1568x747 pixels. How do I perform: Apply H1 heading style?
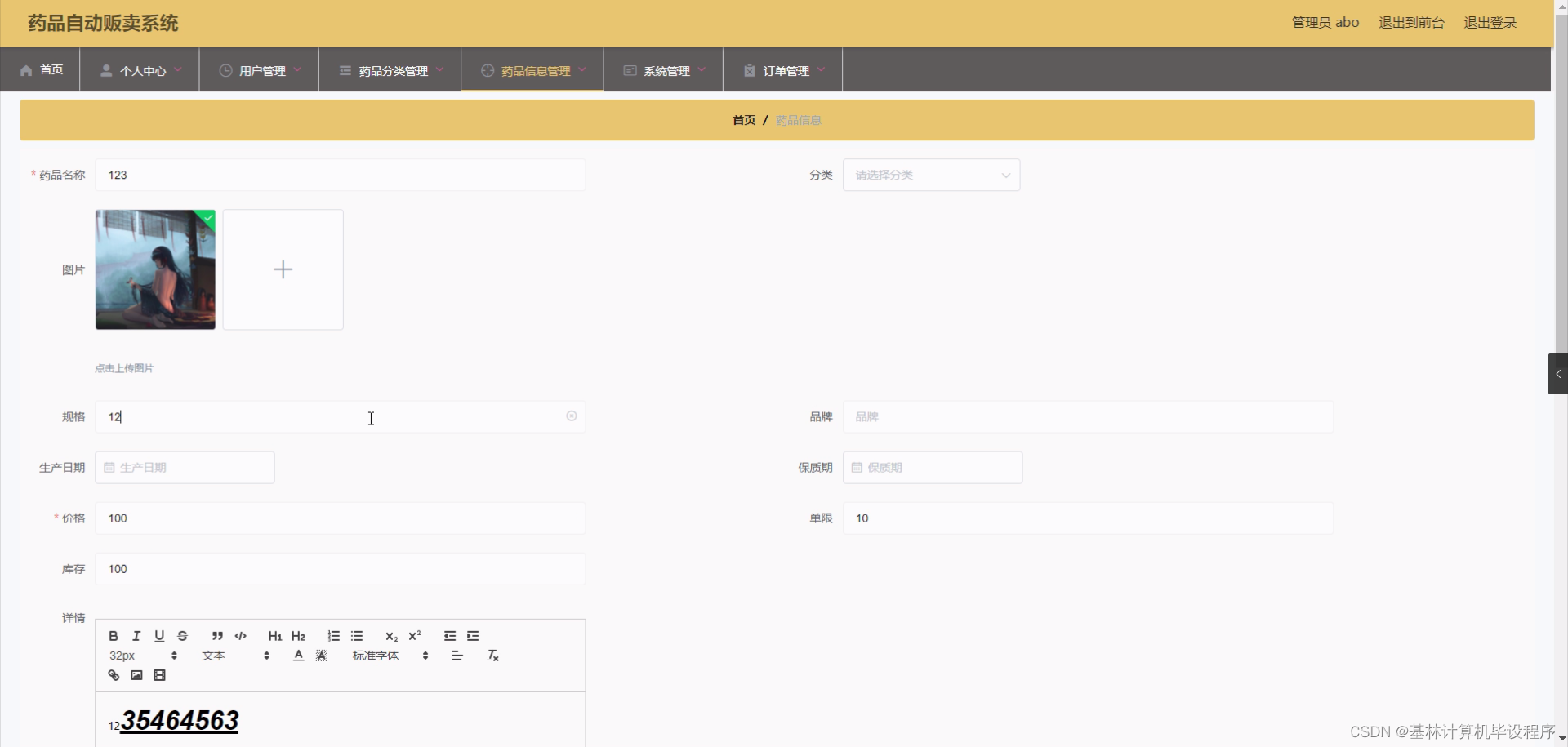275,636
